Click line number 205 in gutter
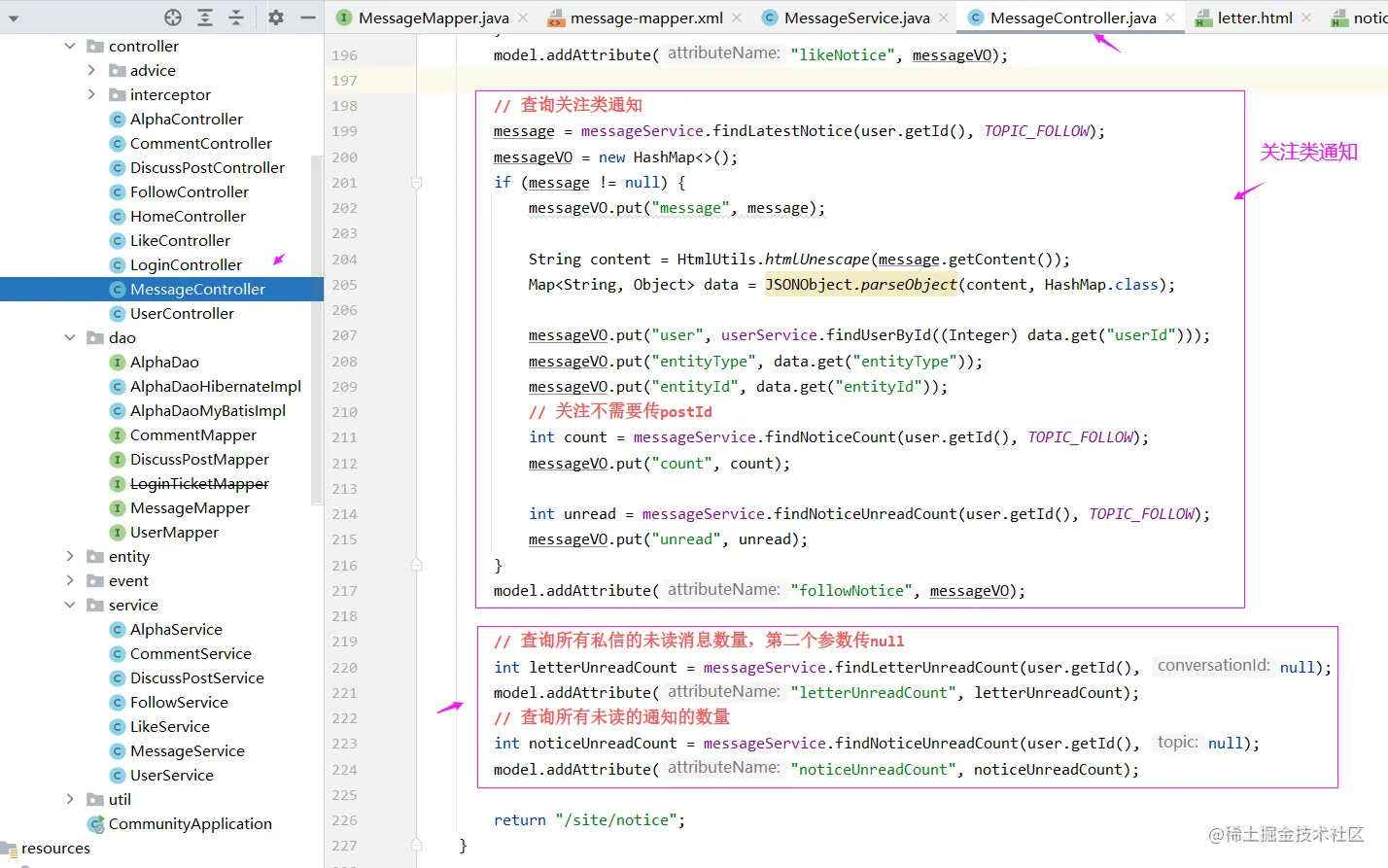The width and height of the screenshot is (1388, 868). tap(344, 285)
